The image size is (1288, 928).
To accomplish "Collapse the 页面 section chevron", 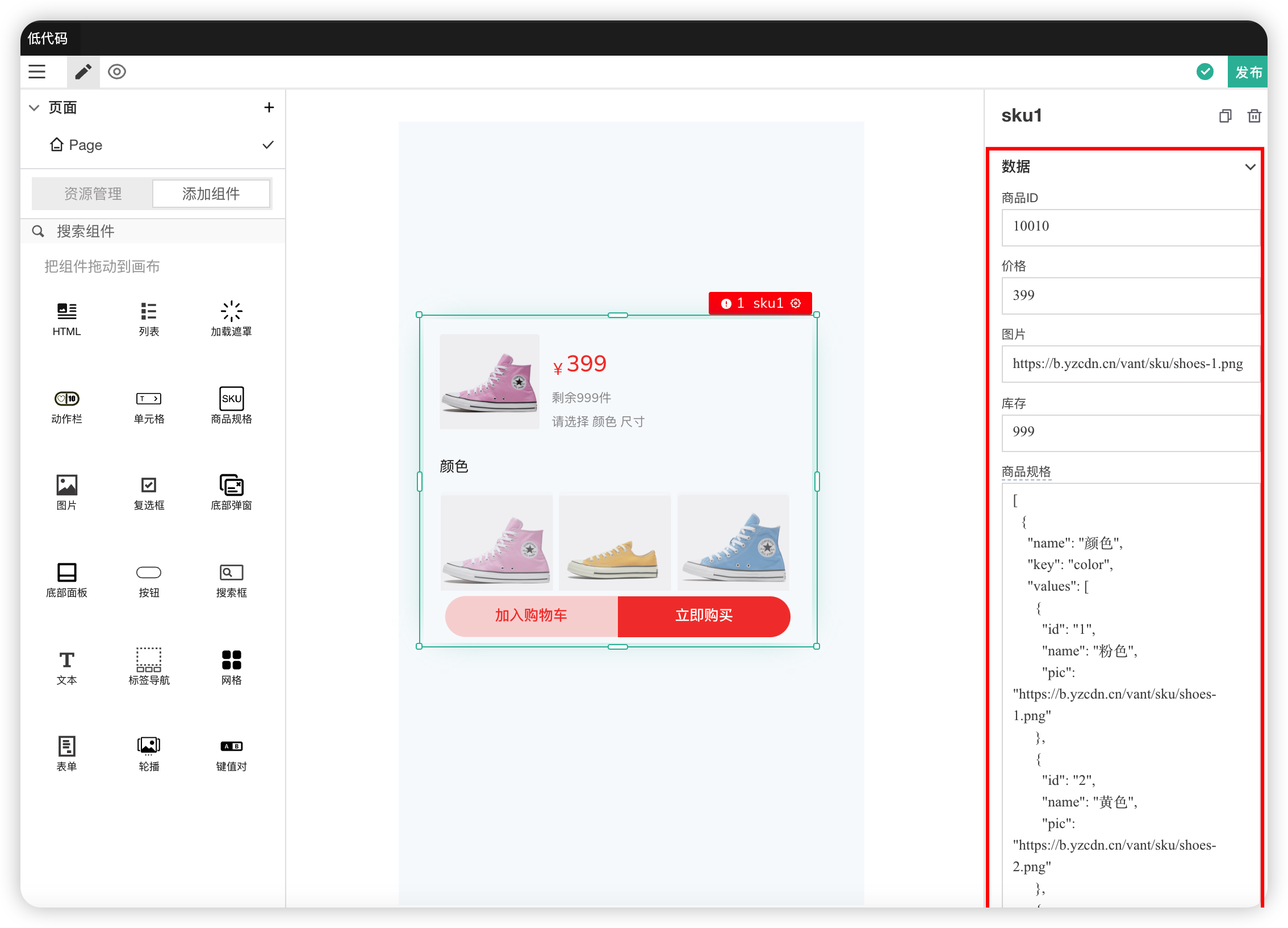I will (x=34, y=107).
